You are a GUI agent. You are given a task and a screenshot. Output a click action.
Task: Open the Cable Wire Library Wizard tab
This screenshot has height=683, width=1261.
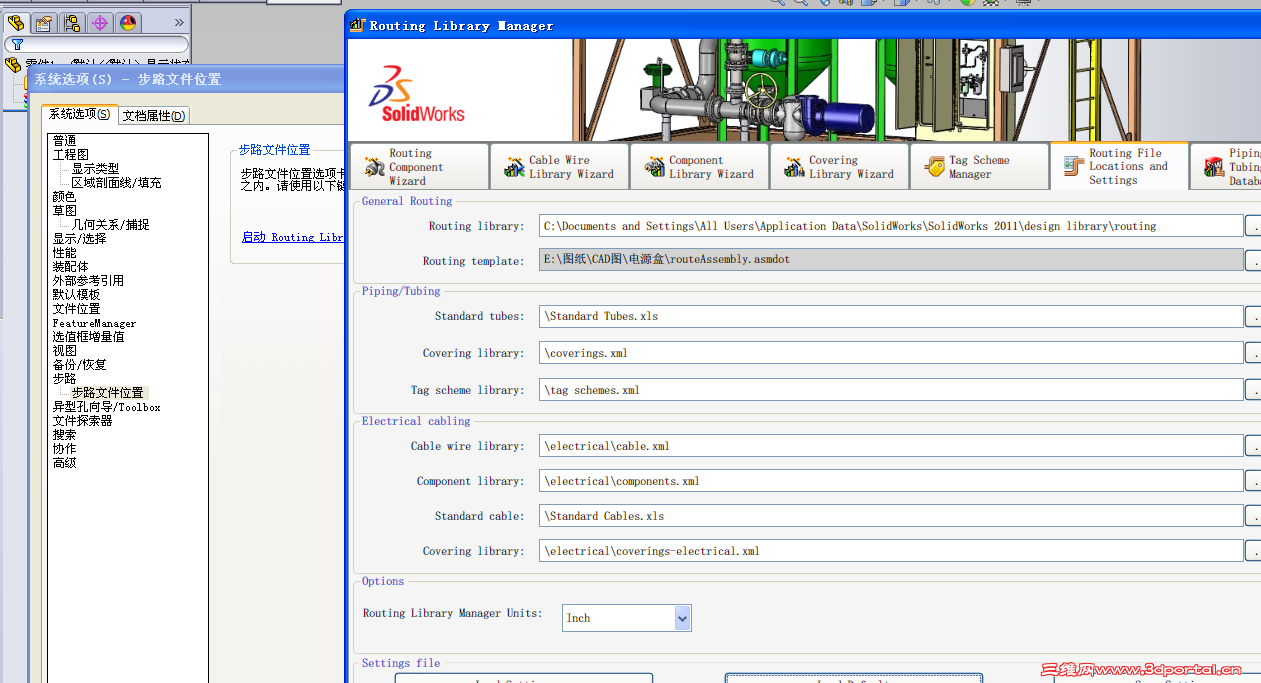pyautogui.click(x=559, y=167)
